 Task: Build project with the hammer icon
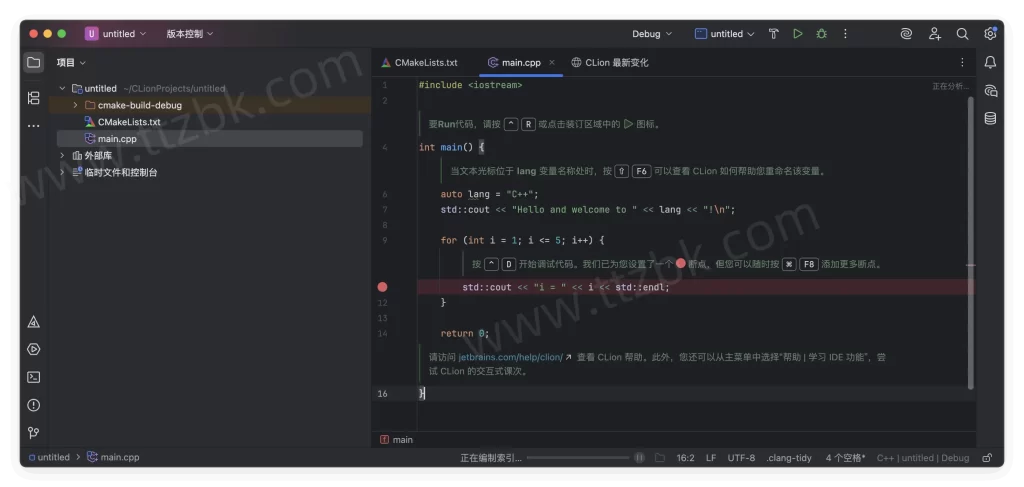(773, 34)
